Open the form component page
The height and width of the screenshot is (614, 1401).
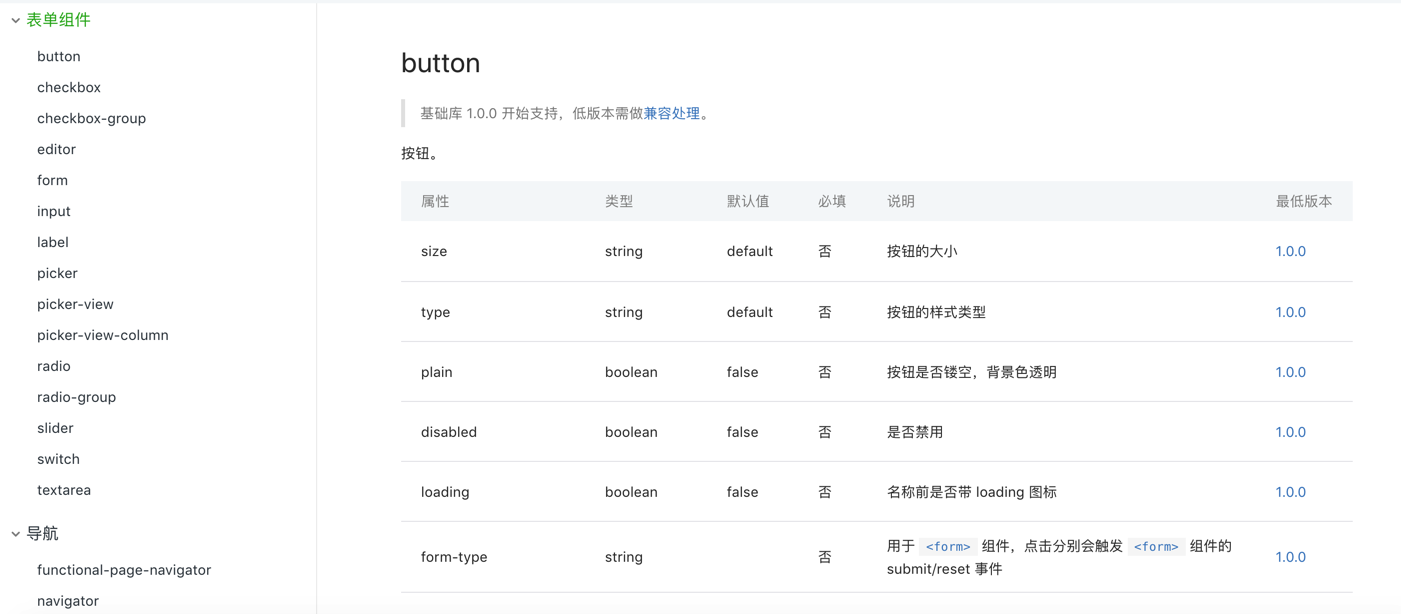[x=52, y=180]
